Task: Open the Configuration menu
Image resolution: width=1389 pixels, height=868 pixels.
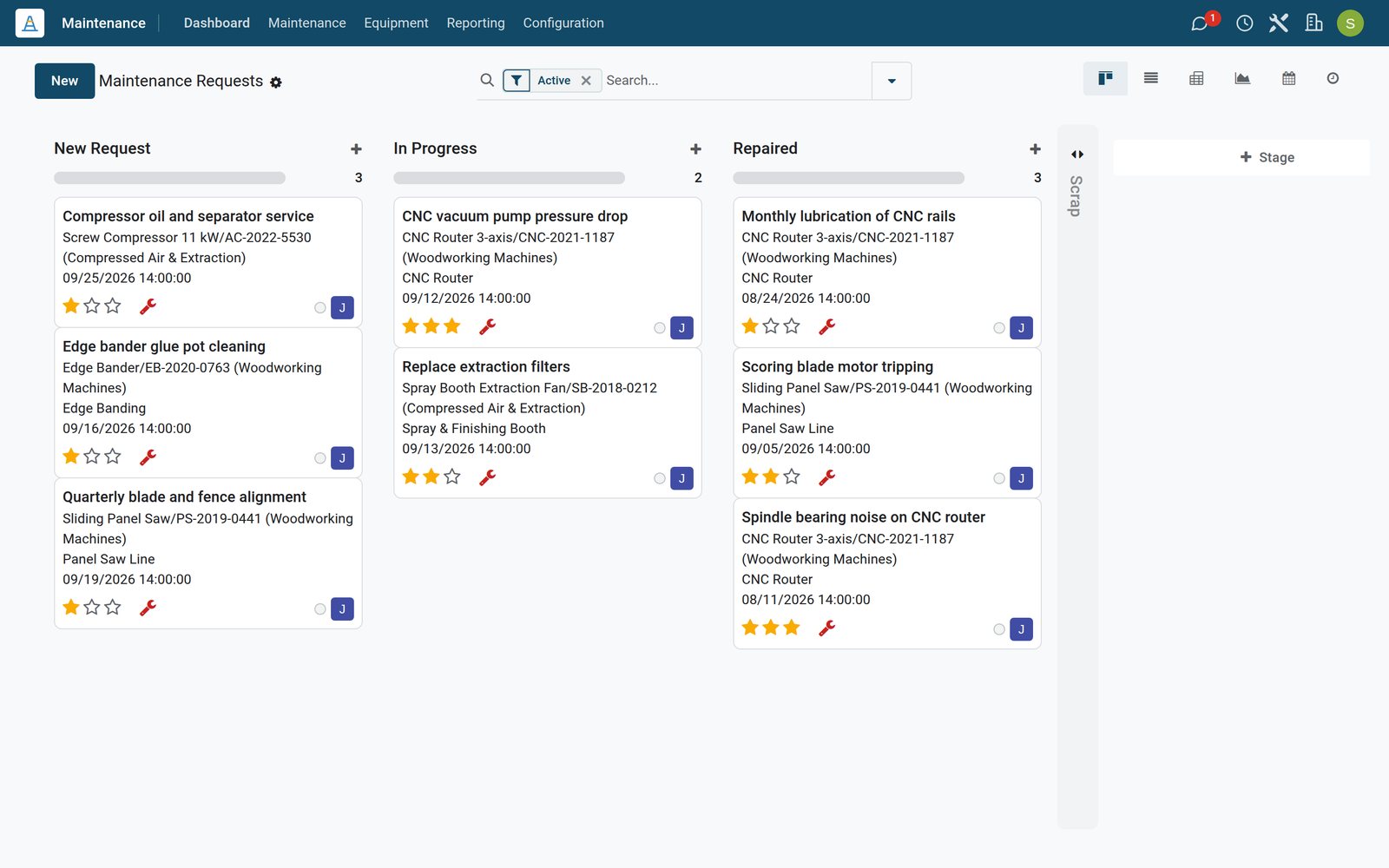Action: 563,23
